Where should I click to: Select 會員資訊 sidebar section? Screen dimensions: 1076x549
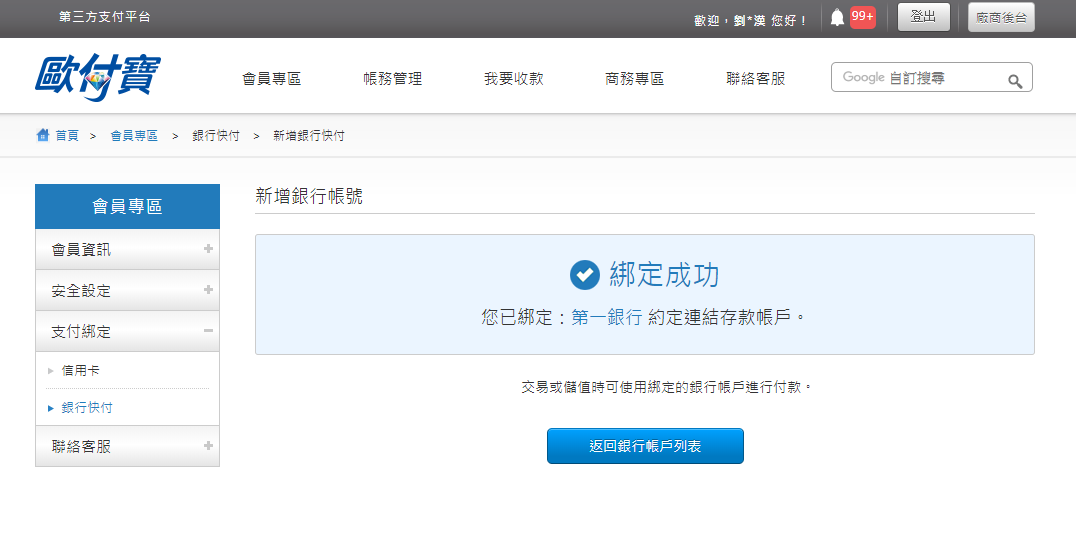127,249
